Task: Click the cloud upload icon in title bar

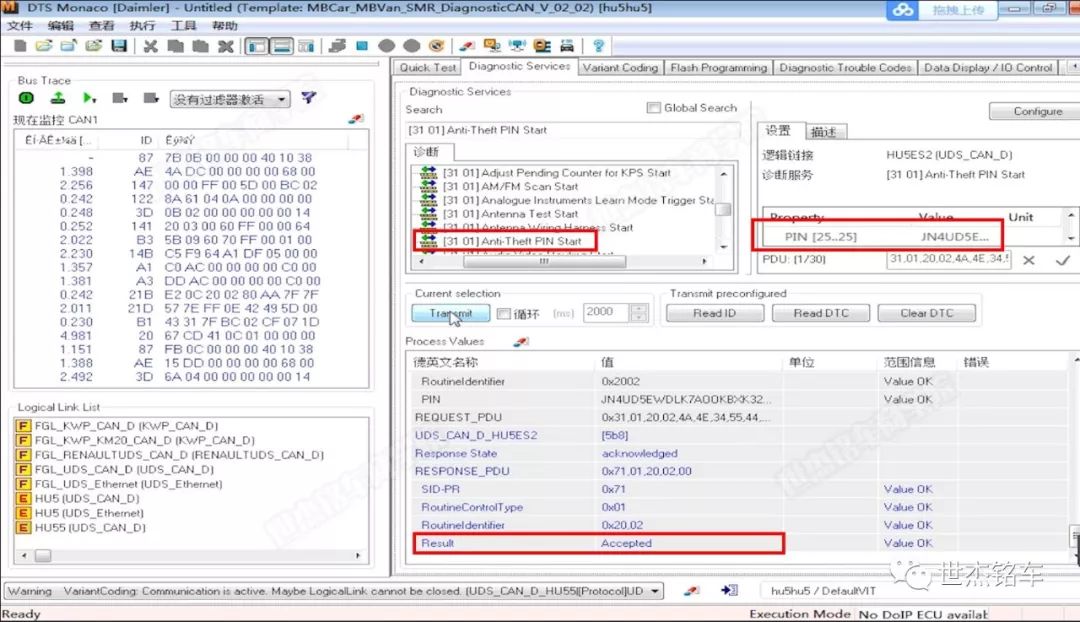Action: (x=904, y=10)
